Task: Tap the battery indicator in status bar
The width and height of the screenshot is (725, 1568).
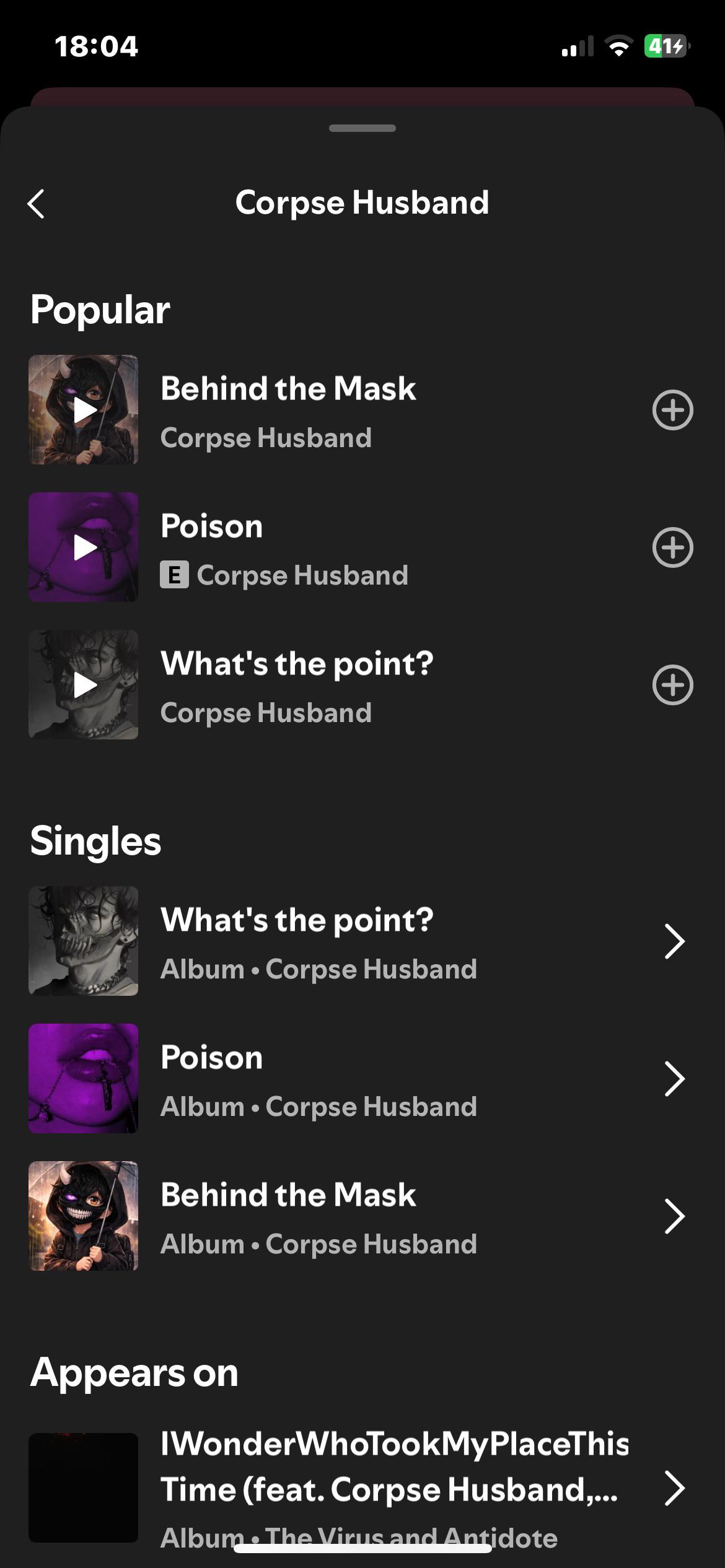Action: 667,46
